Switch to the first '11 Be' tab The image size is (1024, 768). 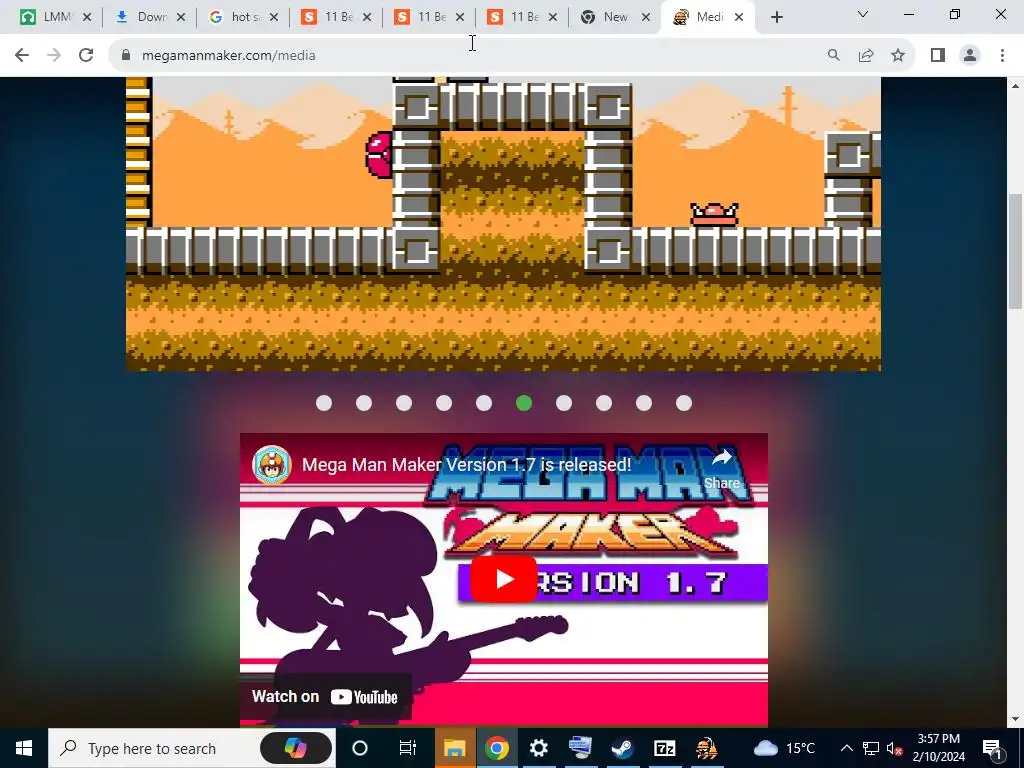336,18
